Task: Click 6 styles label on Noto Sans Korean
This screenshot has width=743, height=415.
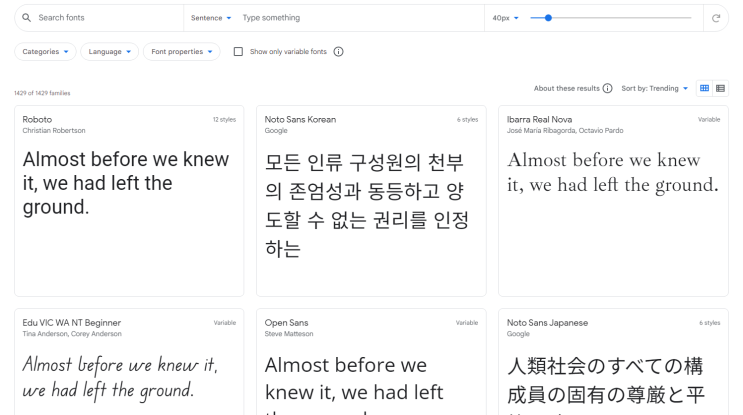Action: 467,120
